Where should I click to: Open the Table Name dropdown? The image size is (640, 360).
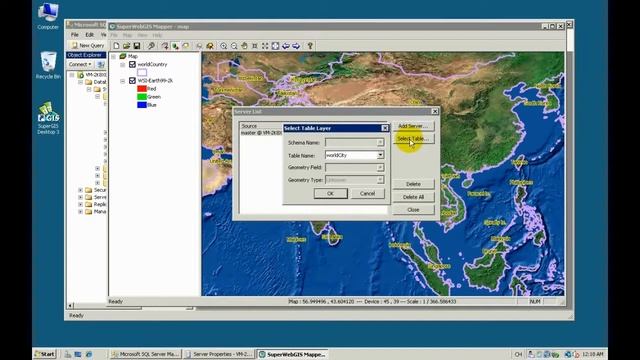[x=380, y=155]
